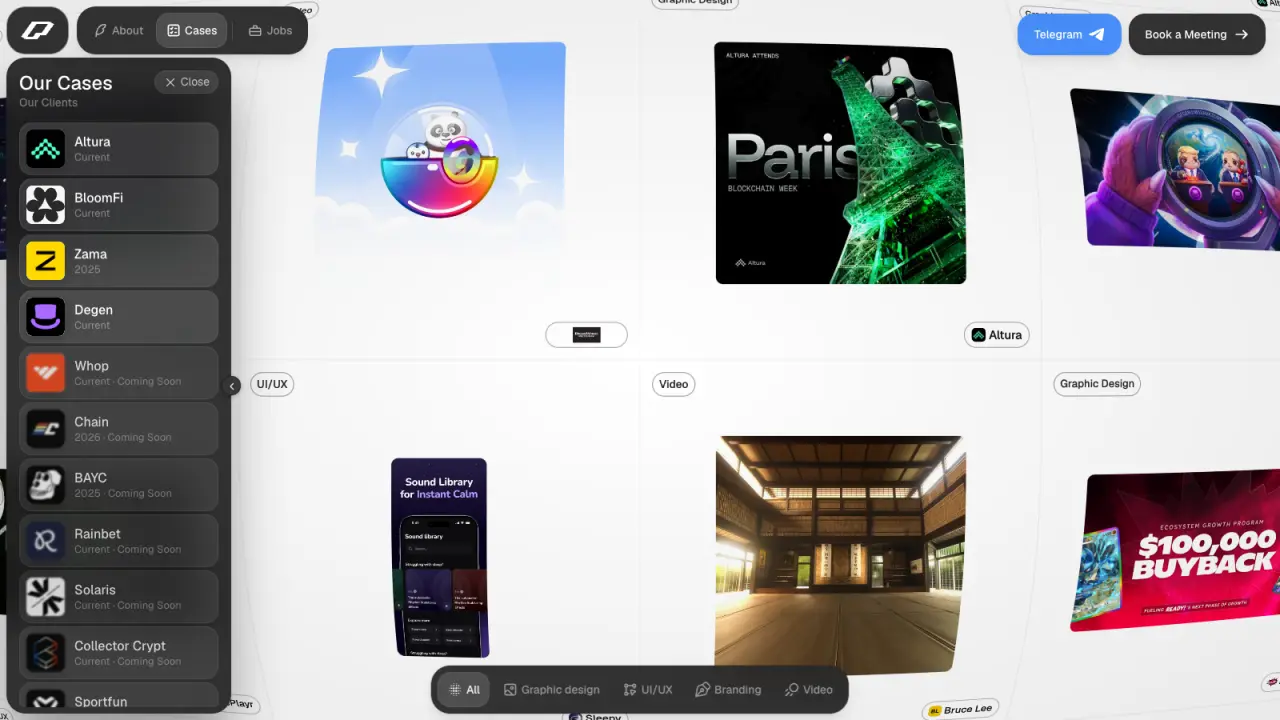Collapse the side panel with chevron
Image resolution: width=1280 pixels, height=720 pixels.
coord(232,386)
